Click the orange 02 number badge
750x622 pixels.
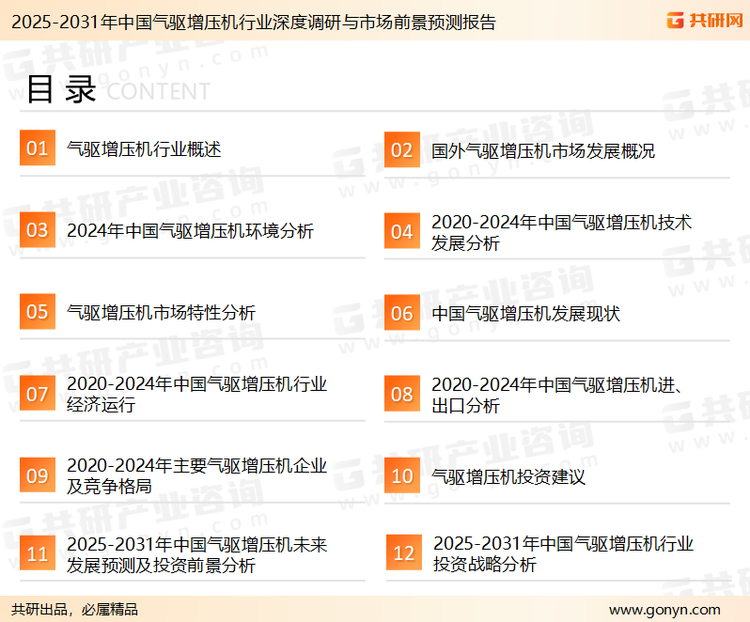click(401, 150)
